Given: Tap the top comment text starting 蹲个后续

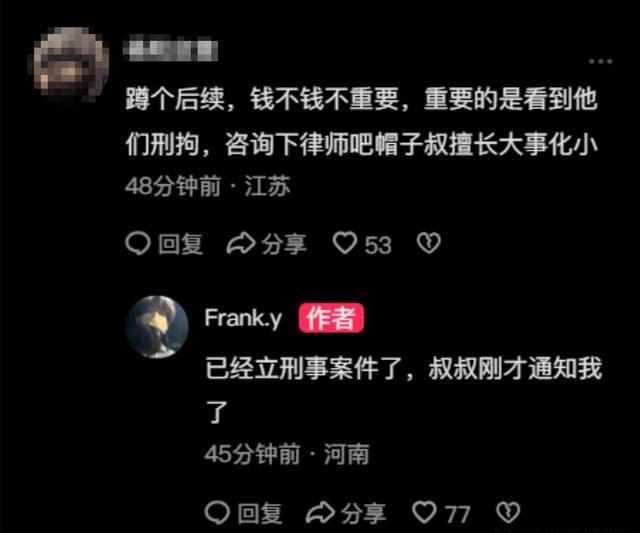Looking at the screenshot, I should [362, 122].
